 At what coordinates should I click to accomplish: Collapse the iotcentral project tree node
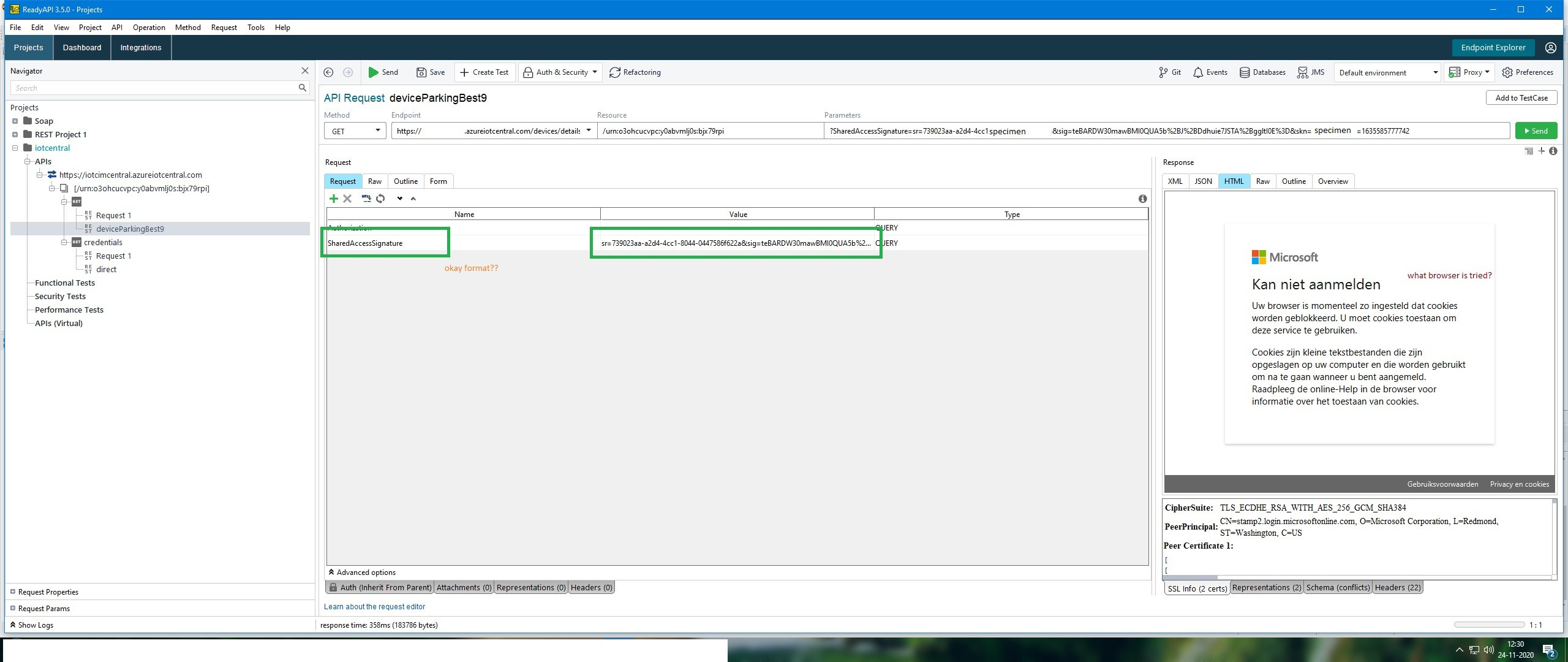pyautogui.click(x=15, y=148)
